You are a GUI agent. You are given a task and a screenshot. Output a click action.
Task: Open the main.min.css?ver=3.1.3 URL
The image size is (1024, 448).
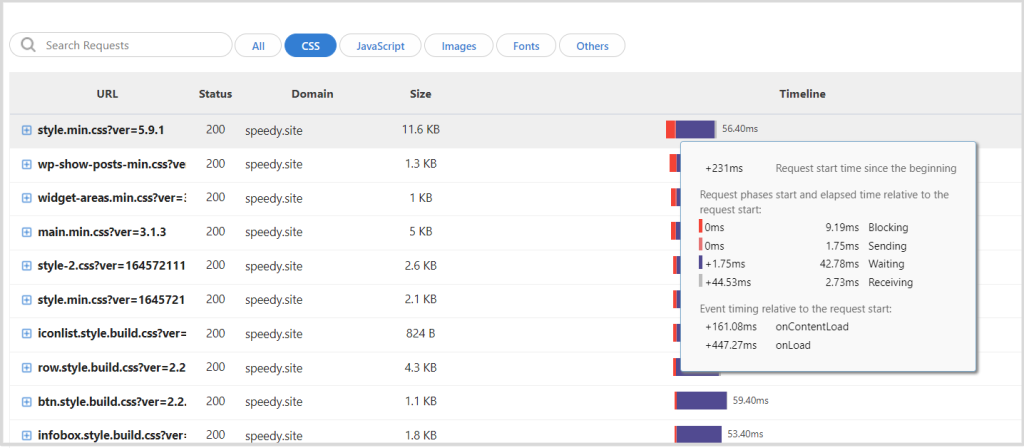[101, 232]
